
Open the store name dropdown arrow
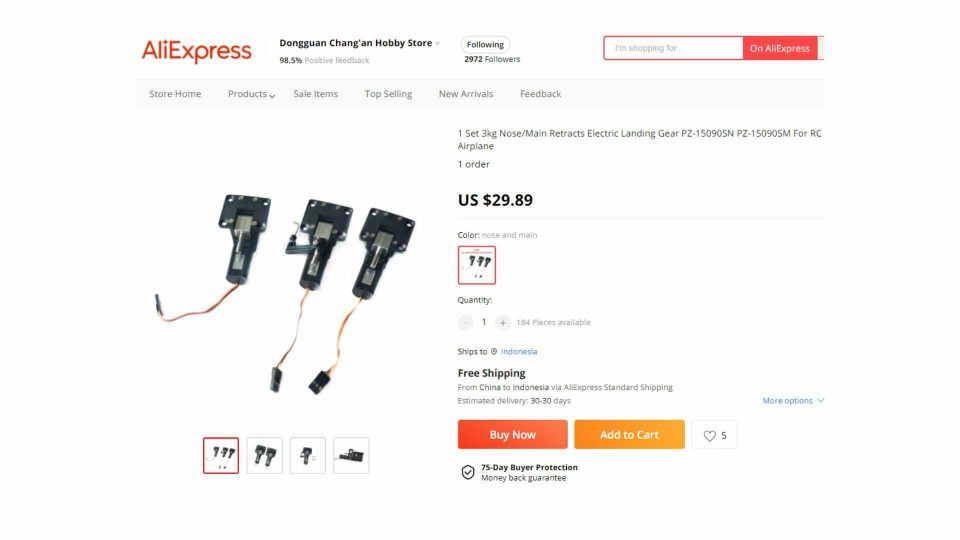point(437,43)
